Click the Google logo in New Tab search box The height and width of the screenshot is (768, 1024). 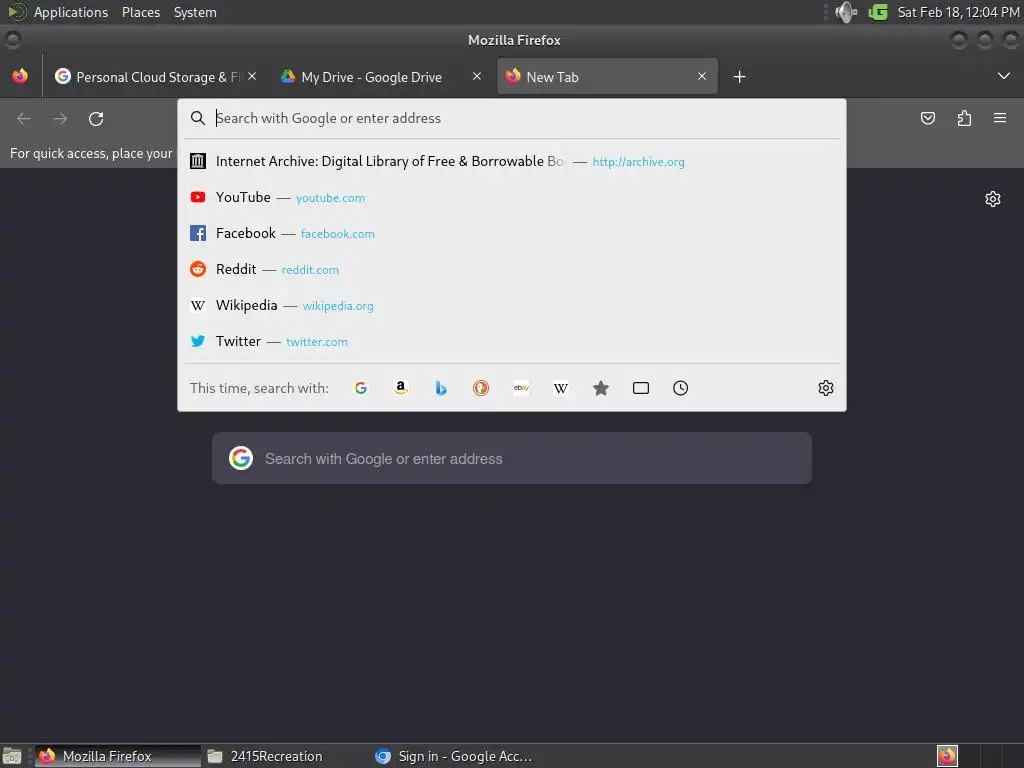point(241,458)
